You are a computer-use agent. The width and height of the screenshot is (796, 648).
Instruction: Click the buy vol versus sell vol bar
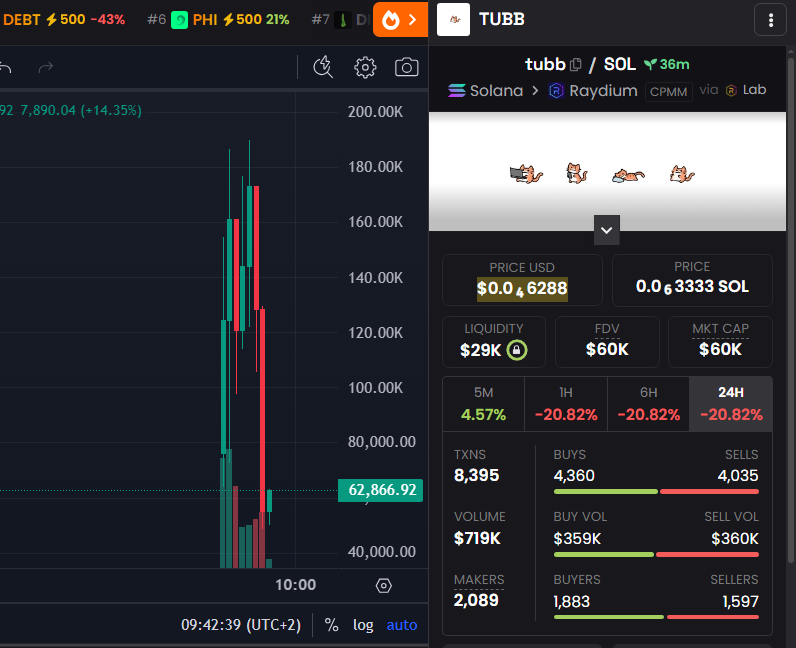[656, 555]
